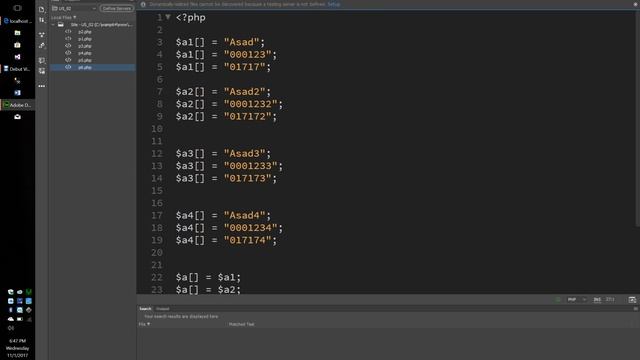The width and height of the screenshot is (640, 360).
Task: Click the INS insert mode indicator
Action: [597, 300]
